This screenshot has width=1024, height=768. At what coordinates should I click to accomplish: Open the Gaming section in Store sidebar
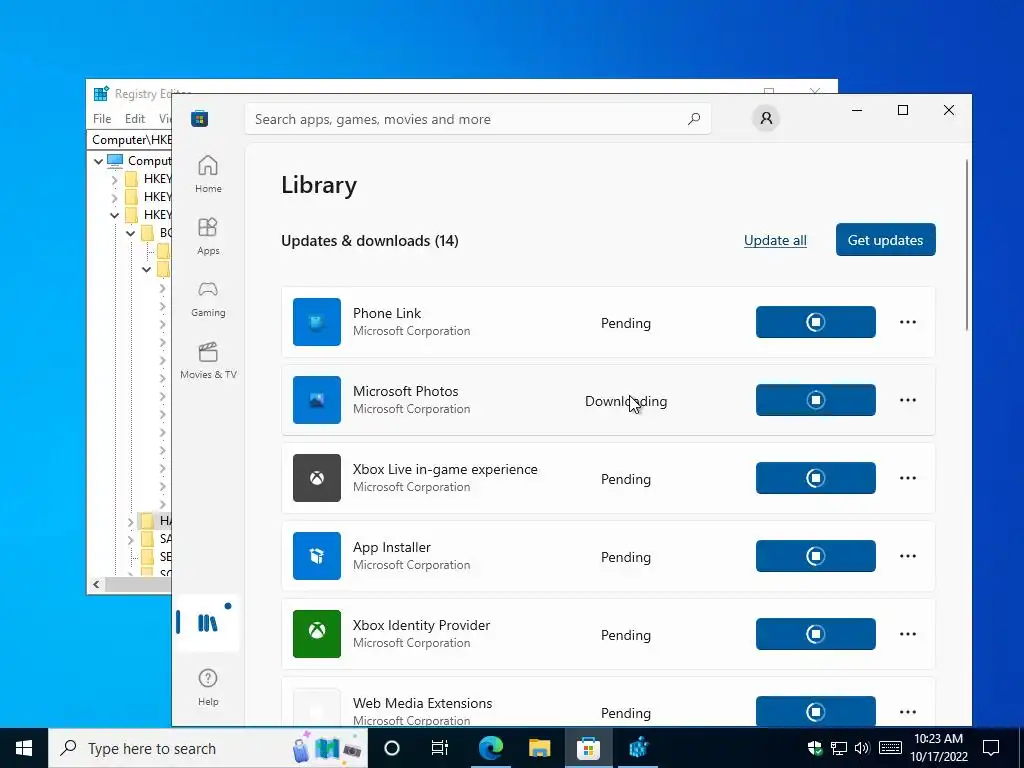click(x=208, y=298)
